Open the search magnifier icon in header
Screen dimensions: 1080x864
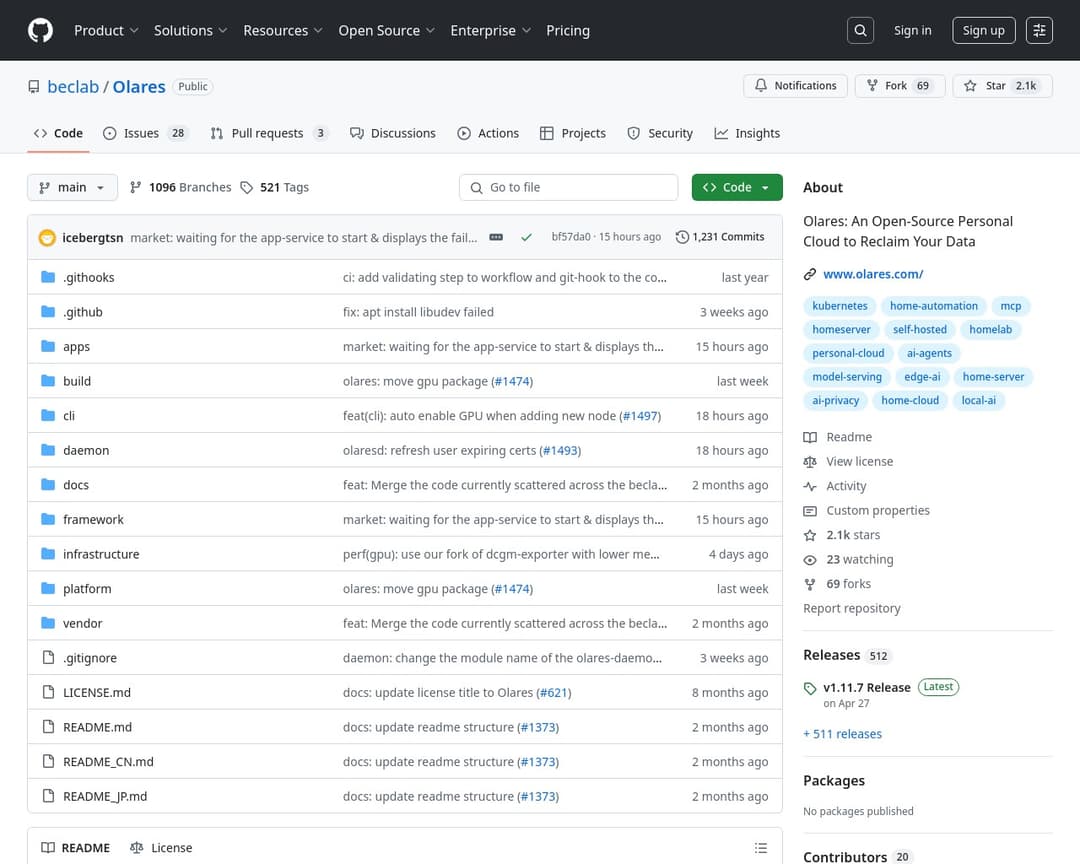[860, 30]
